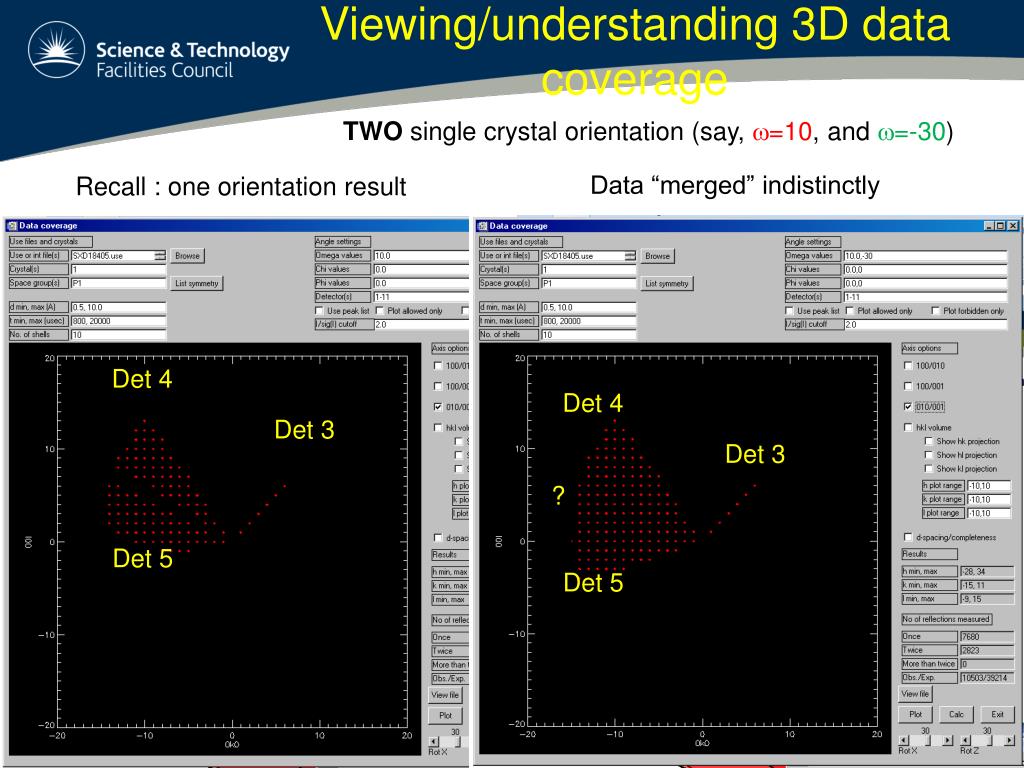Tick Plot forbidden only checkbox
The height and width of the screenshot is (768, 1024).
(935, 311)
